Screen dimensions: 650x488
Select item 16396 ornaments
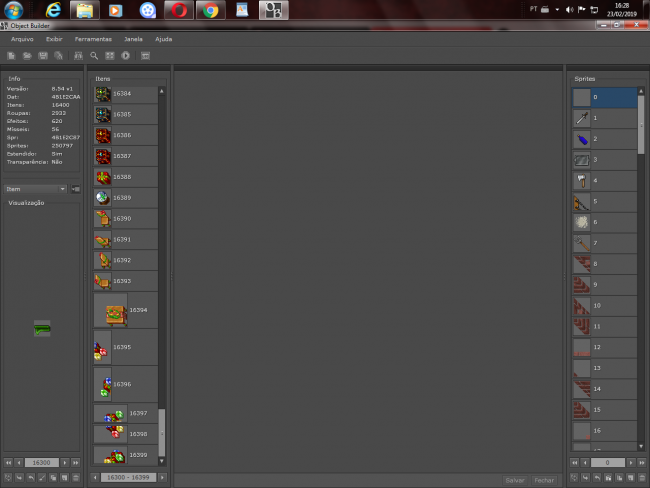[x=125, y=384]
